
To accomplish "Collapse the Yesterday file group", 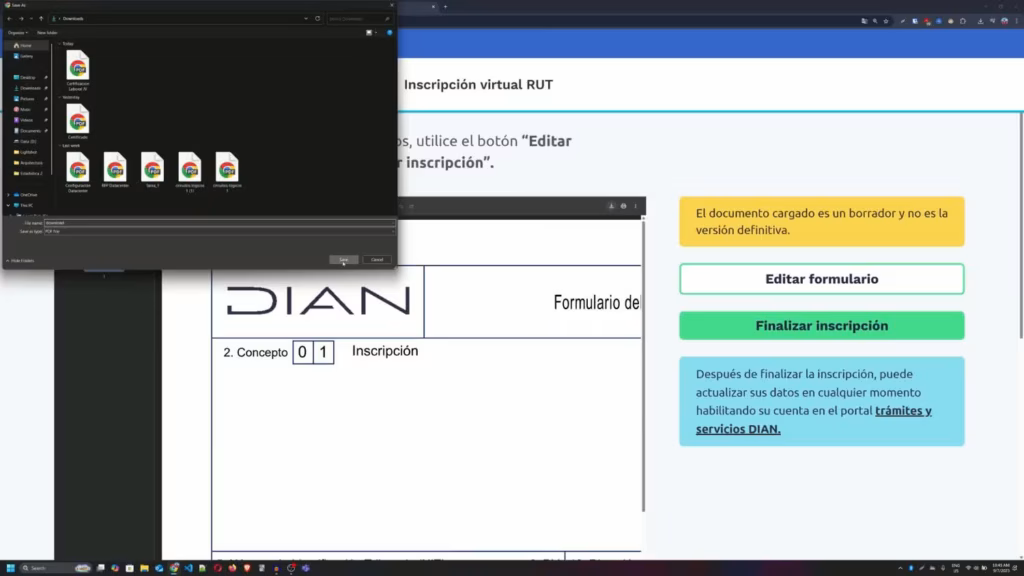I will 59,97.
